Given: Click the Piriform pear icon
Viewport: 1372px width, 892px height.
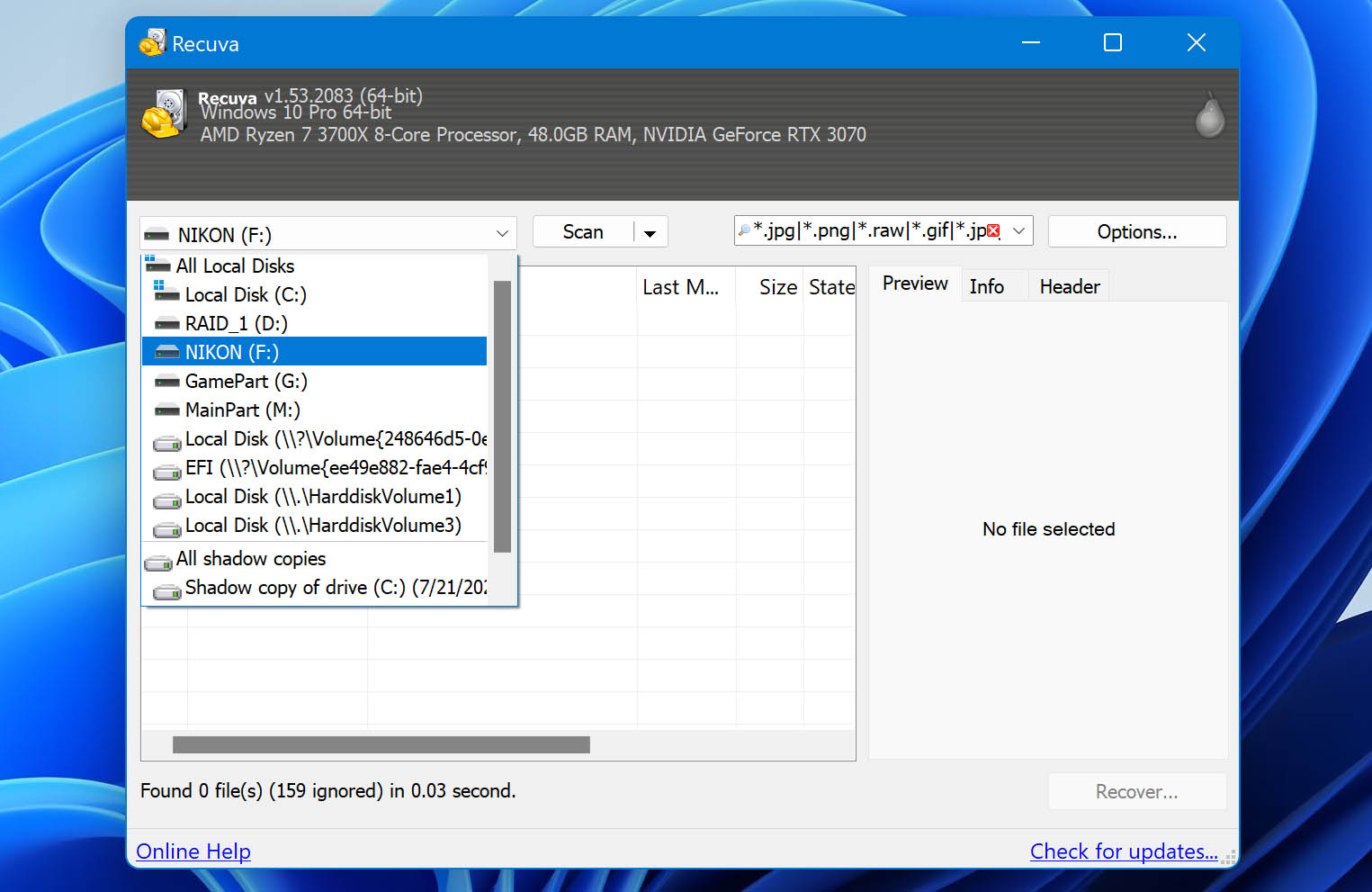Looking at the screenshot, I should 1209,115.
